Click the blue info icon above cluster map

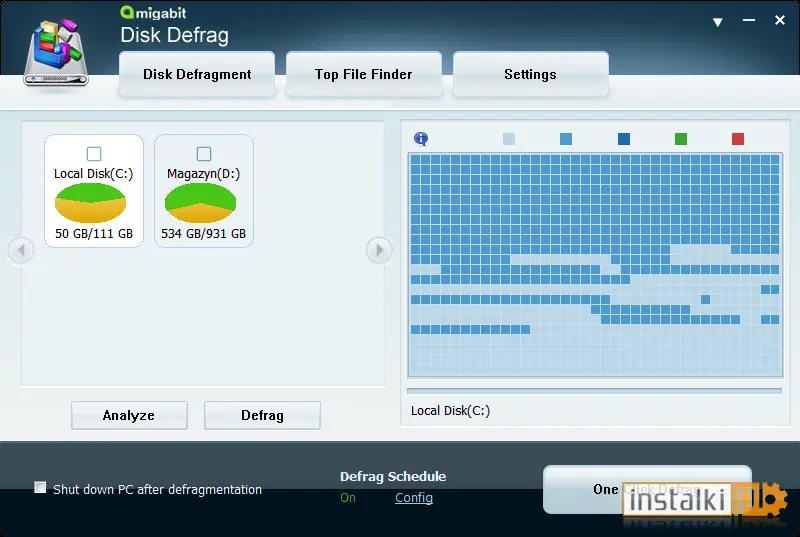click(421, 138)
